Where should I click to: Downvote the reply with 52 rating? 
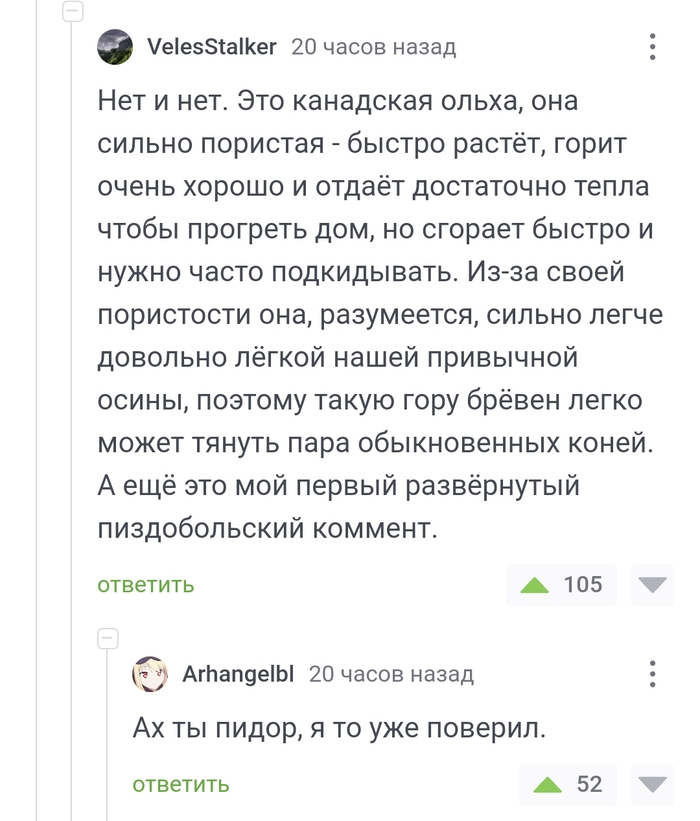(x=655, y=785)
